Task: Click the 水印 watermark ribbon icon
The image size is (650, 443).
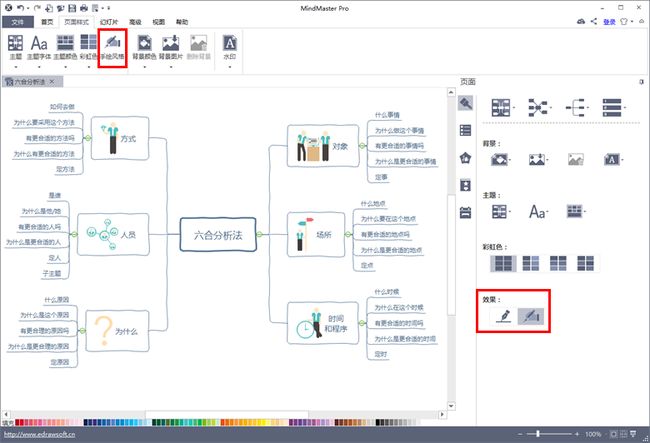Action: pyautogui.click(x=230, y=44)
